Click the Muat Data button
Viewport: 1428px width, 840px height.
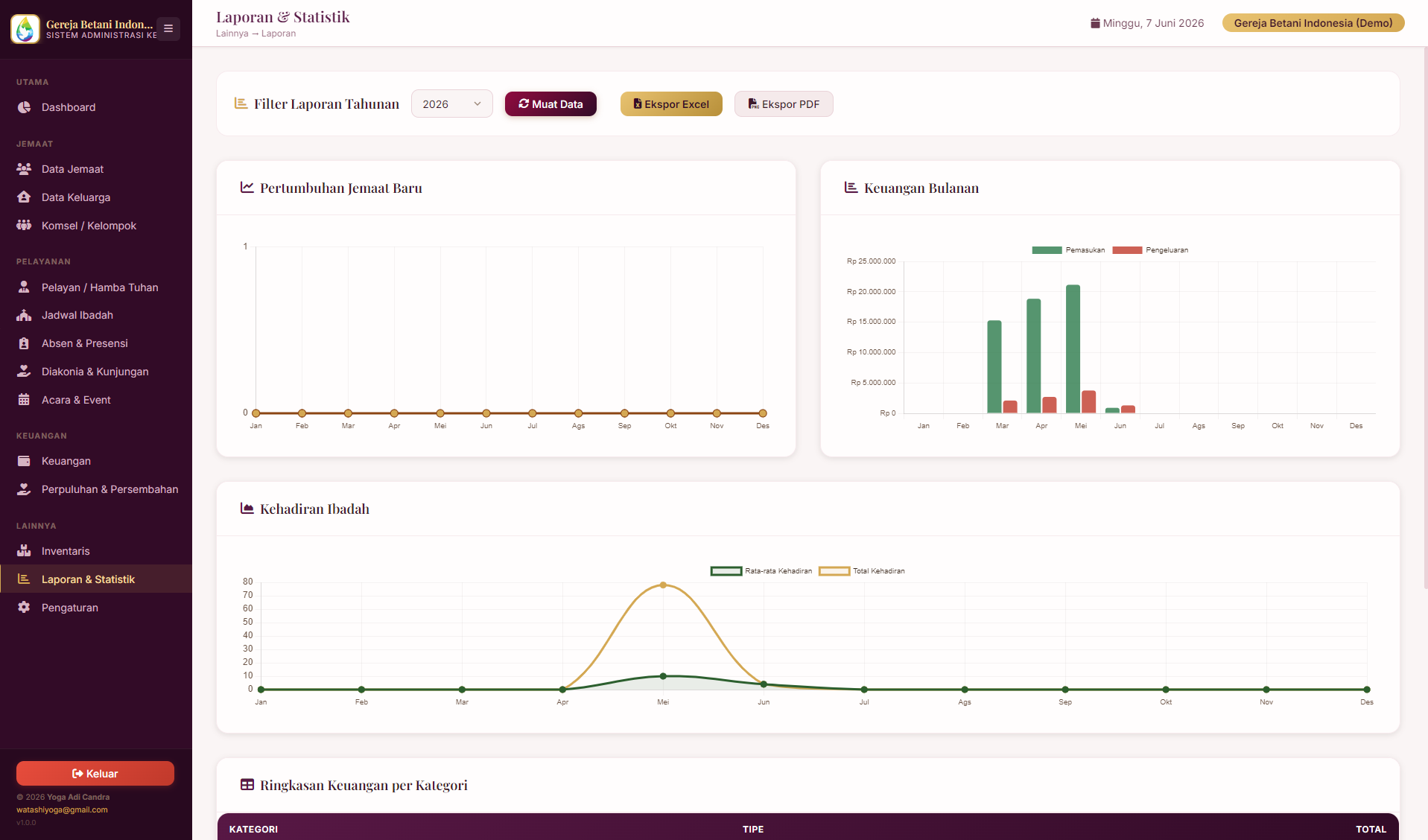pos(550,104)
